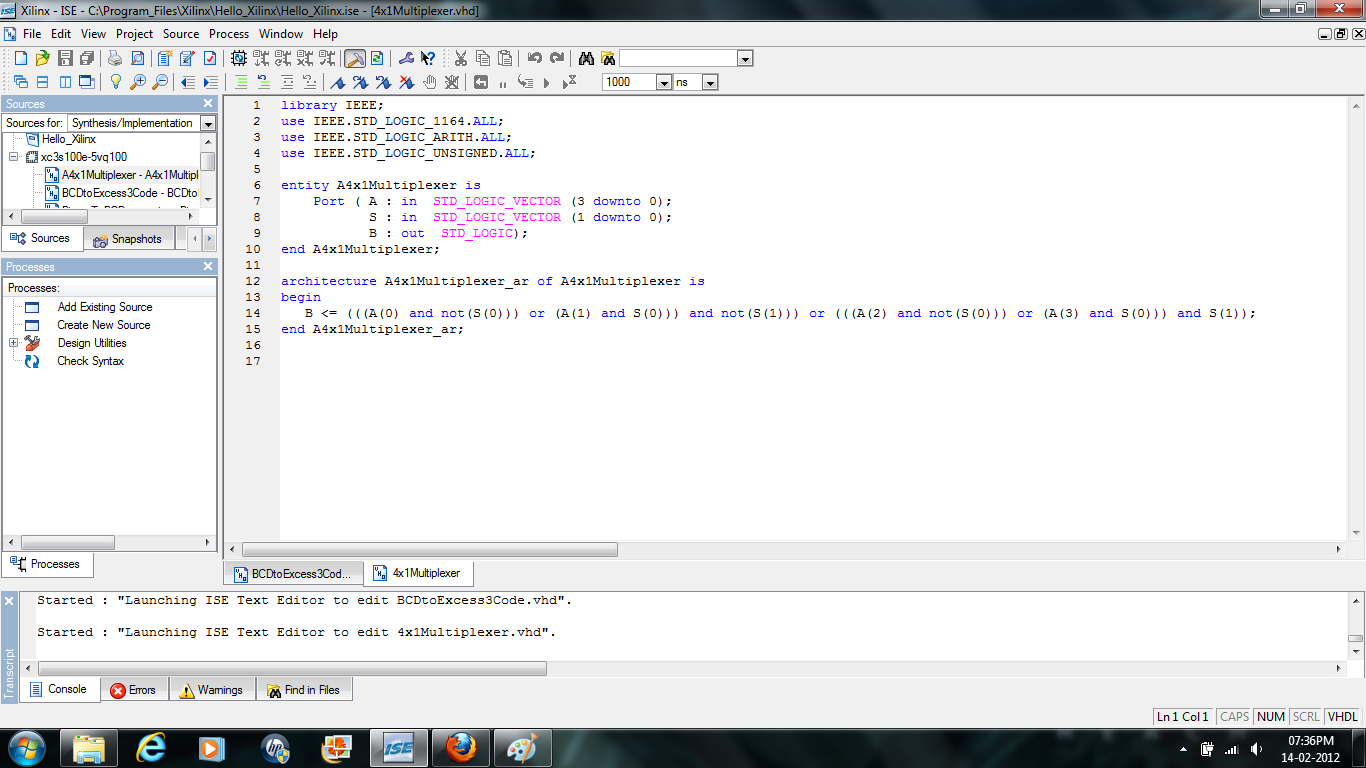The image size is (1366, 768).
Task: Click the wrench preferences icon
Action: [406, 58]
